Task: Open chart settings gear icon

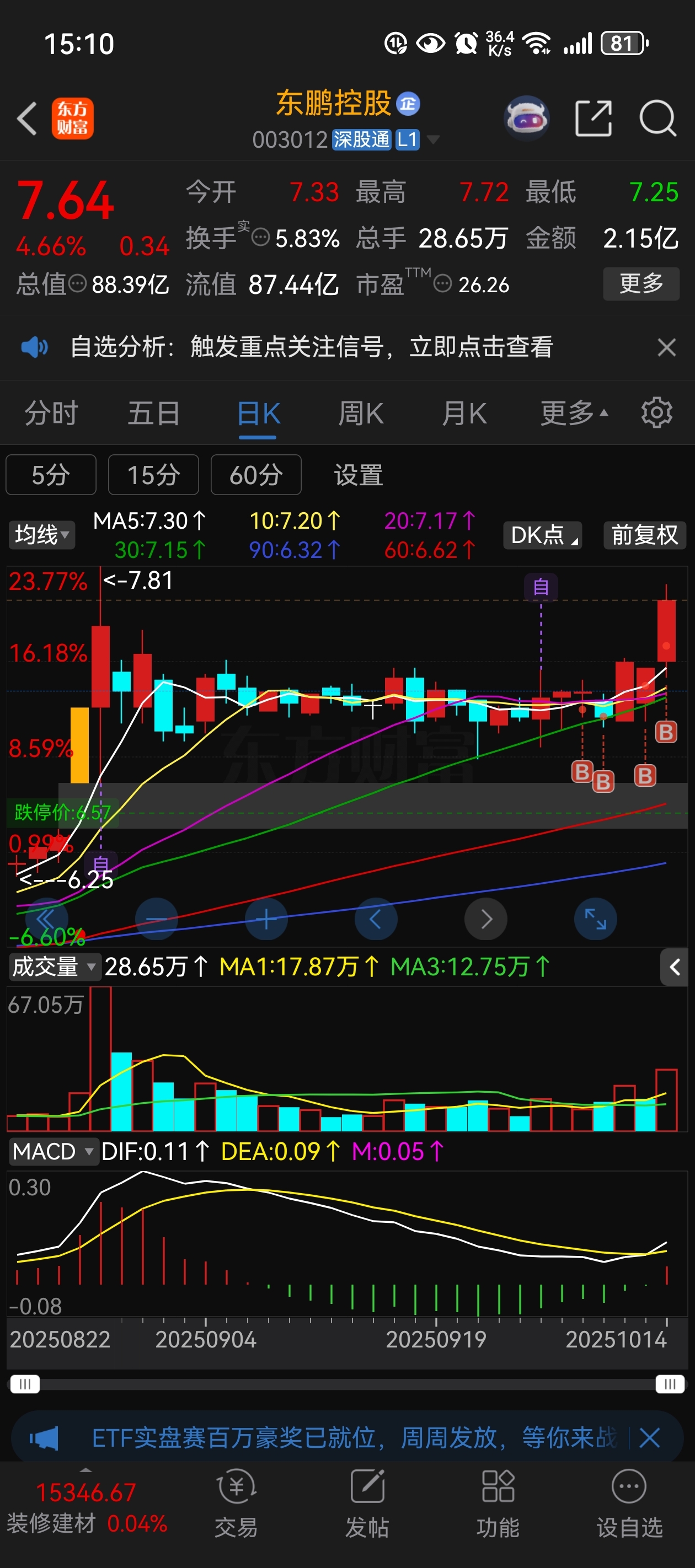Action: [656, 414]
